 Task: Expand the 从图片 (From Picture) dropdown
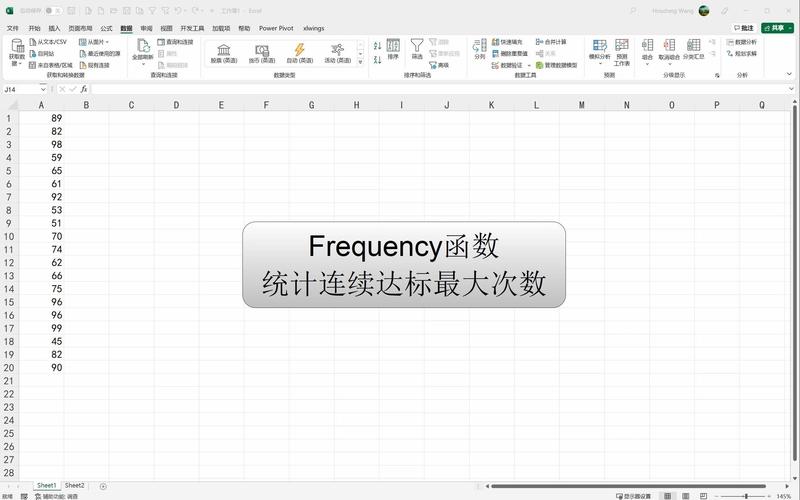(x=108, y=42)
